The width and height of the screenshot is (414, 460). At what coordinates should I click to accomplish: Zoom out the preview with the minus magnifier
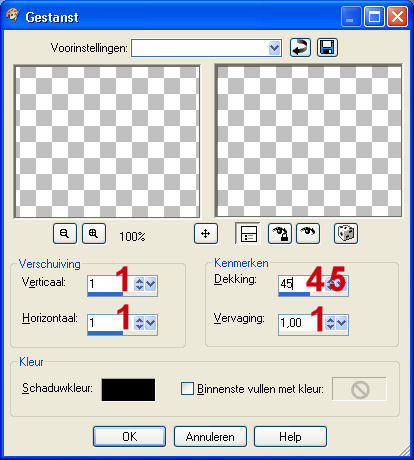65,233
